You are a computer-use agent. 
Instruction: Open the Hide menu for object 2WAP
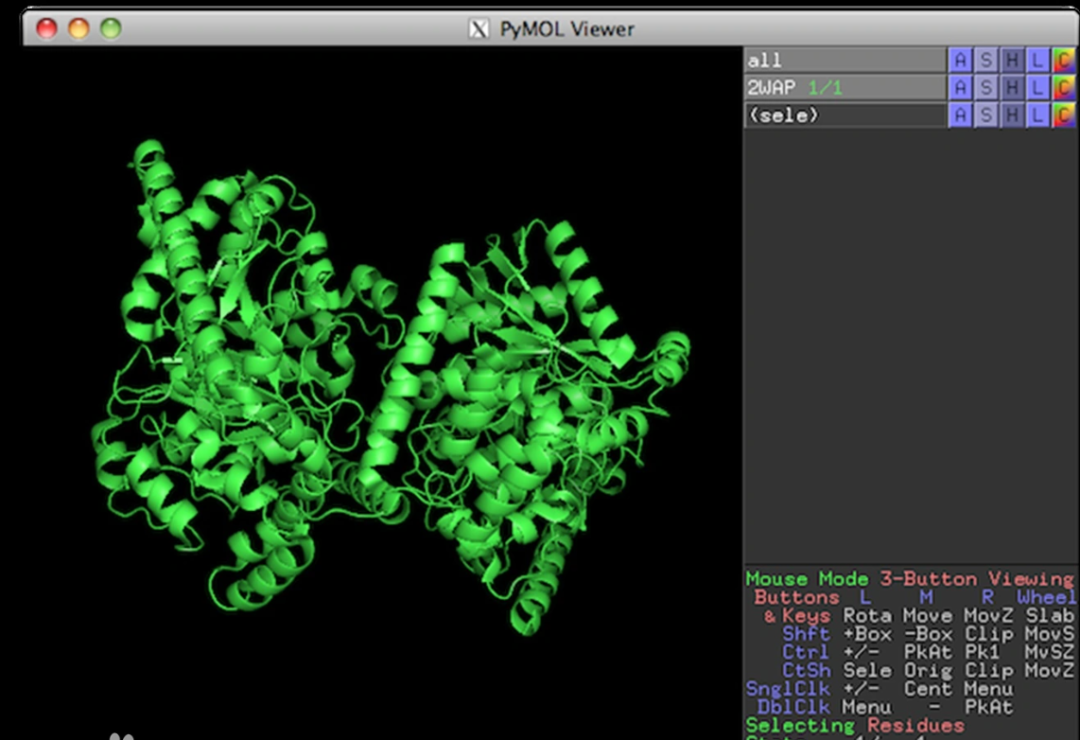tap(1012, 88)
